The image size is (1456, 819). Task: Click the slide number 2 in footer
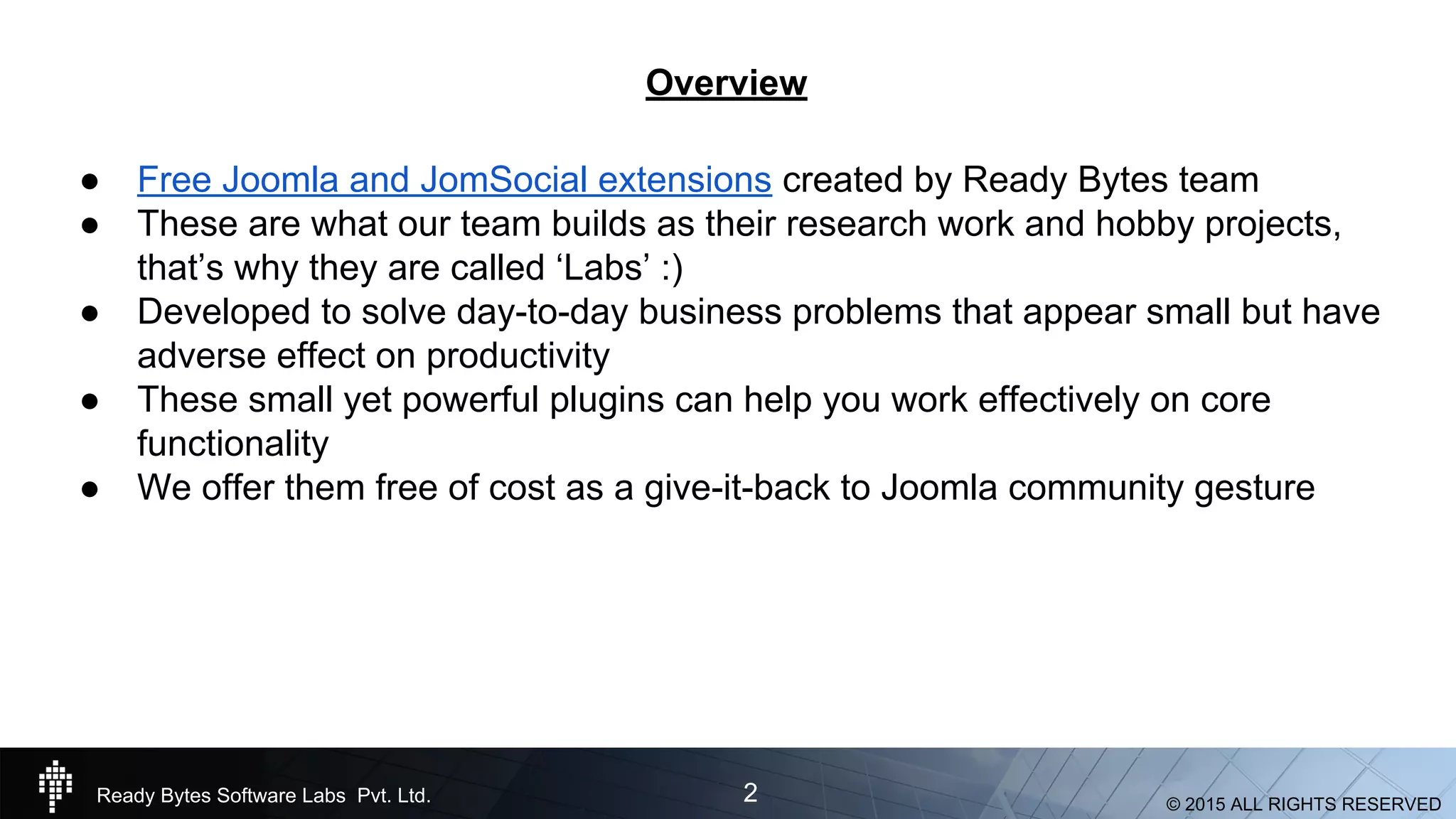point(750,792)
